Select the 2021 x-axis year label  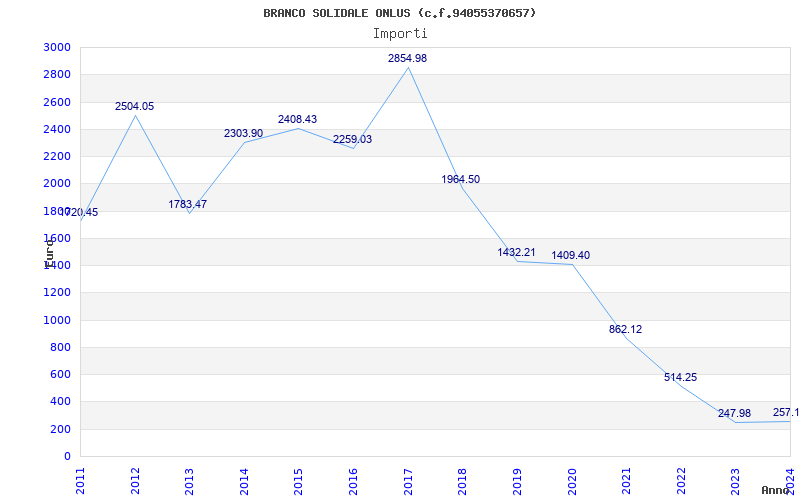[x=626, y=481]
